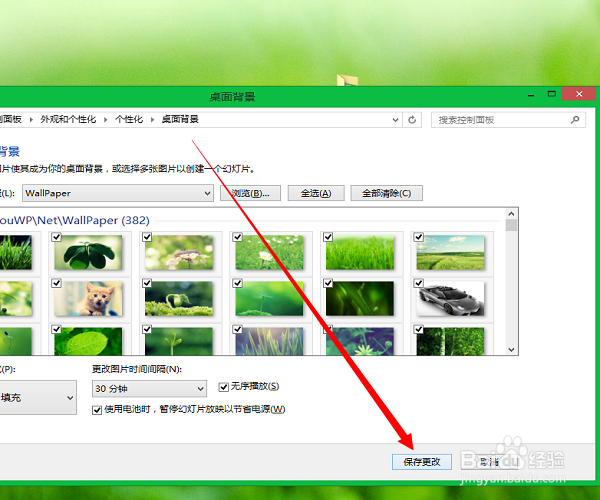Image resolution: width=600 pixels, height=500 pixels.
Task: Maximize the 桌面背景 window
Action: (x=551, y=94)
